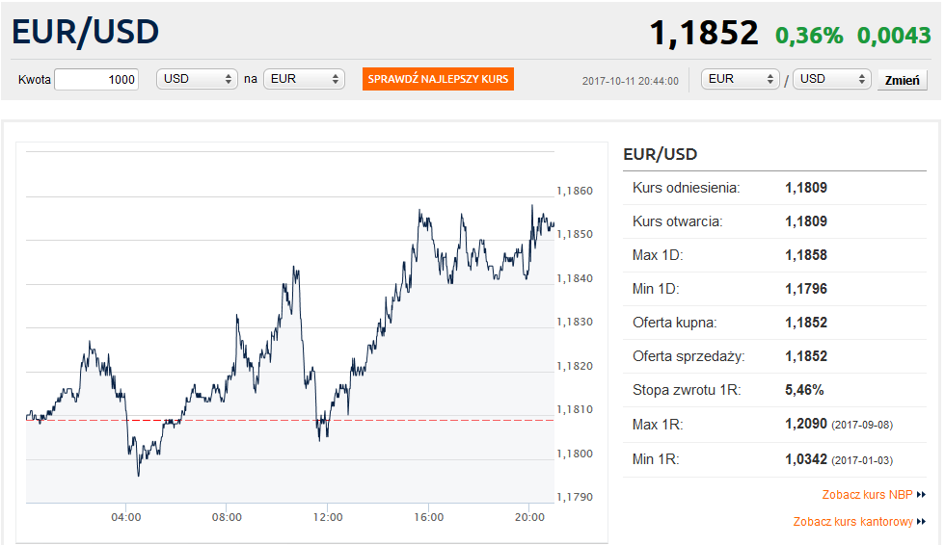Image resolution: width=945 pixels, height=545 pixels.
Task: Click the 20:00 time label on chart axis
Action: [529, 517]
